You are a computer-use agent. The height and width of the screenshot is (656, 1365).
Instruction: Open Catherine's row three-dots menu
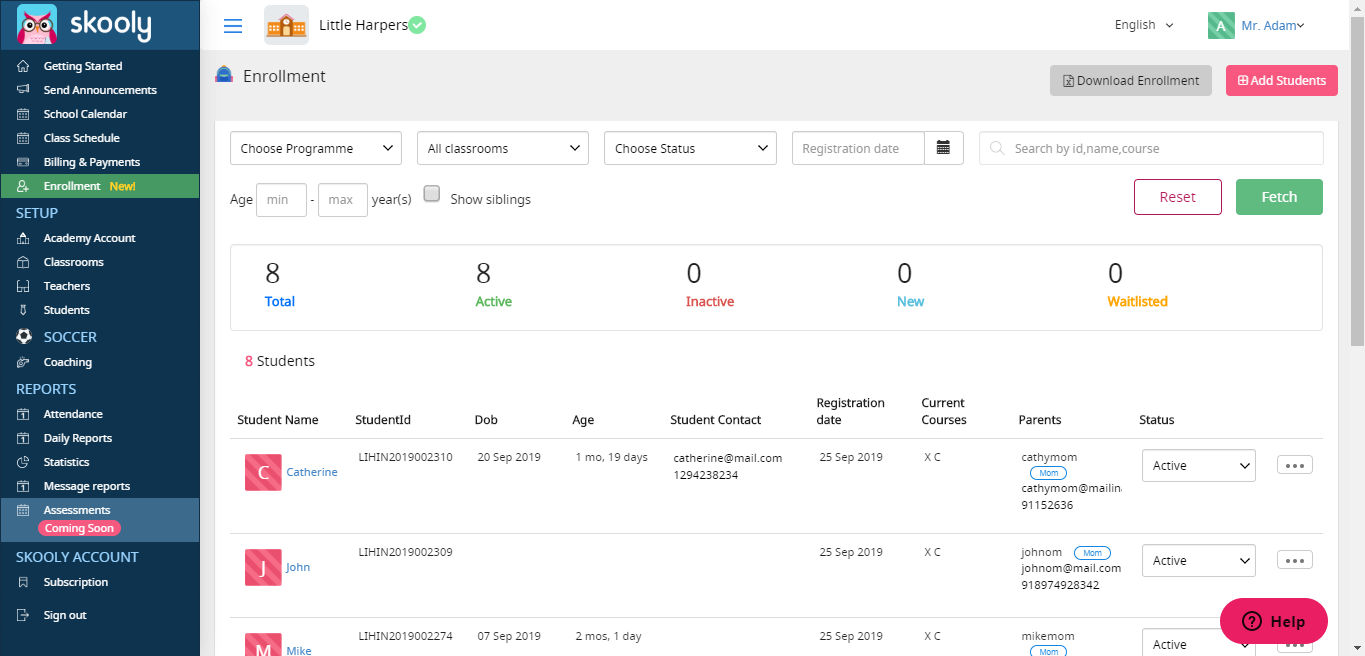[1295, 465]
